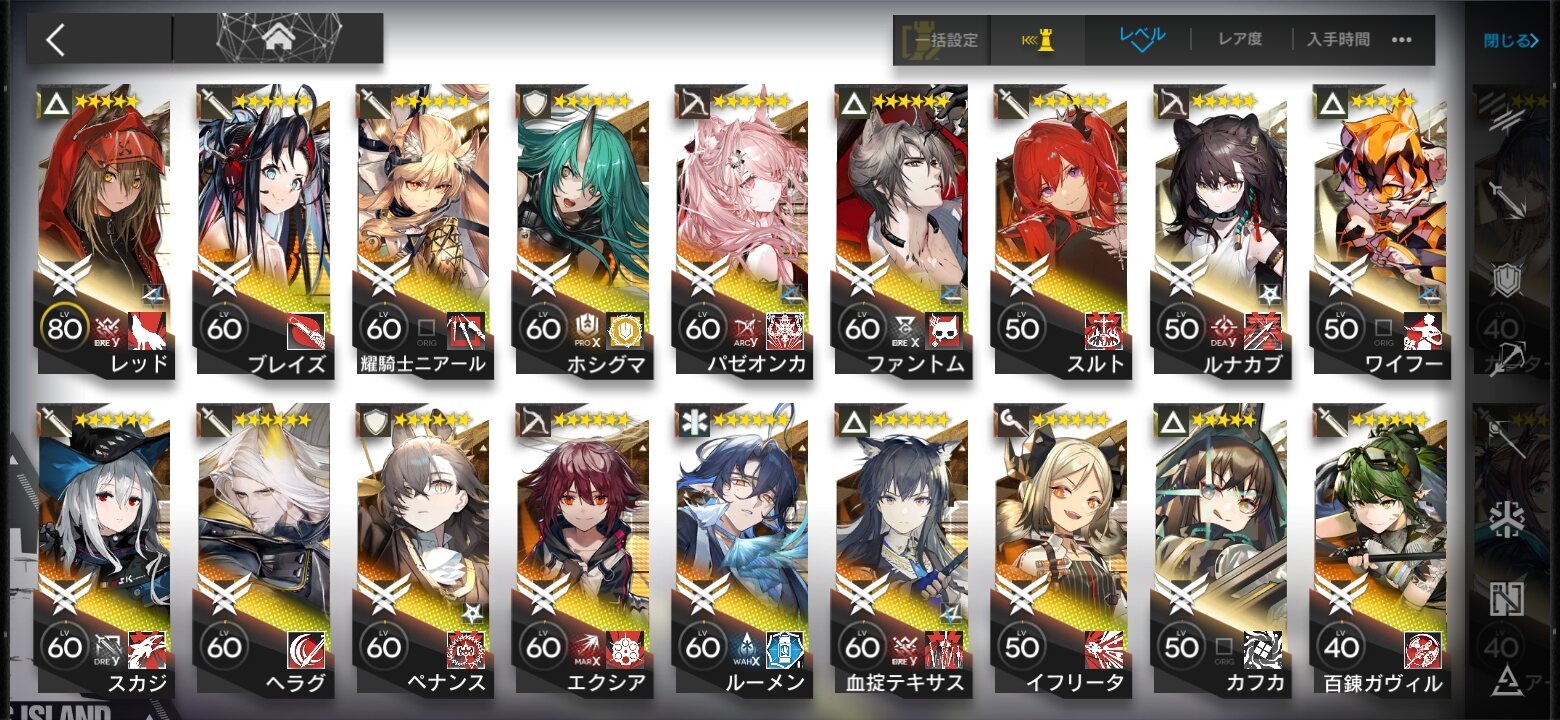Click ルーメン's blue lantern skill icon
Image resolution: width=1560 pixels, height=720 pixels.
pyautogui.click(x=784, y=649)
